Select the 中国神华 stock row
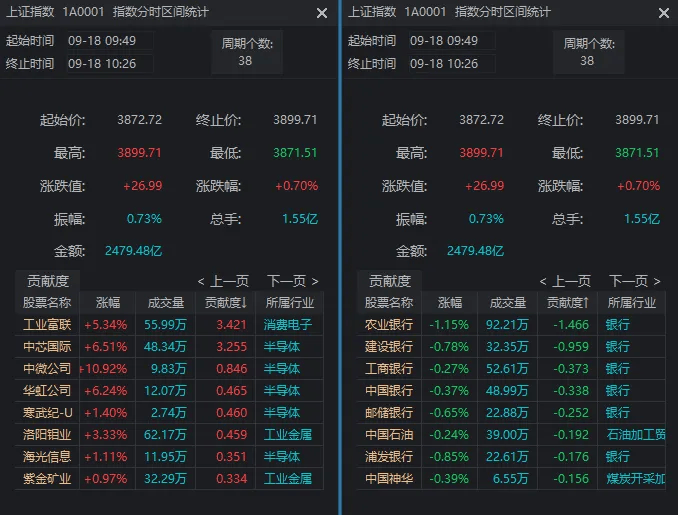The height and width of the screenshot is (515, 678). [389, 478]
